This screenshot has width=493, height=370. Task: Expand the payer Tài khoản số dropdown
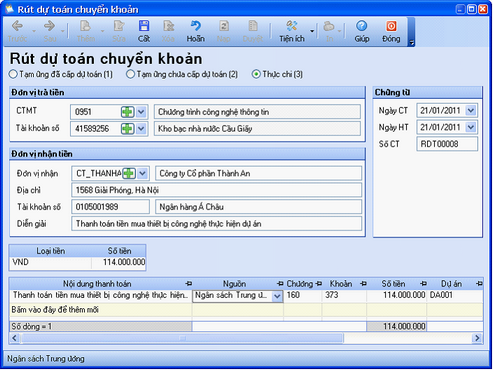point(141,129)
